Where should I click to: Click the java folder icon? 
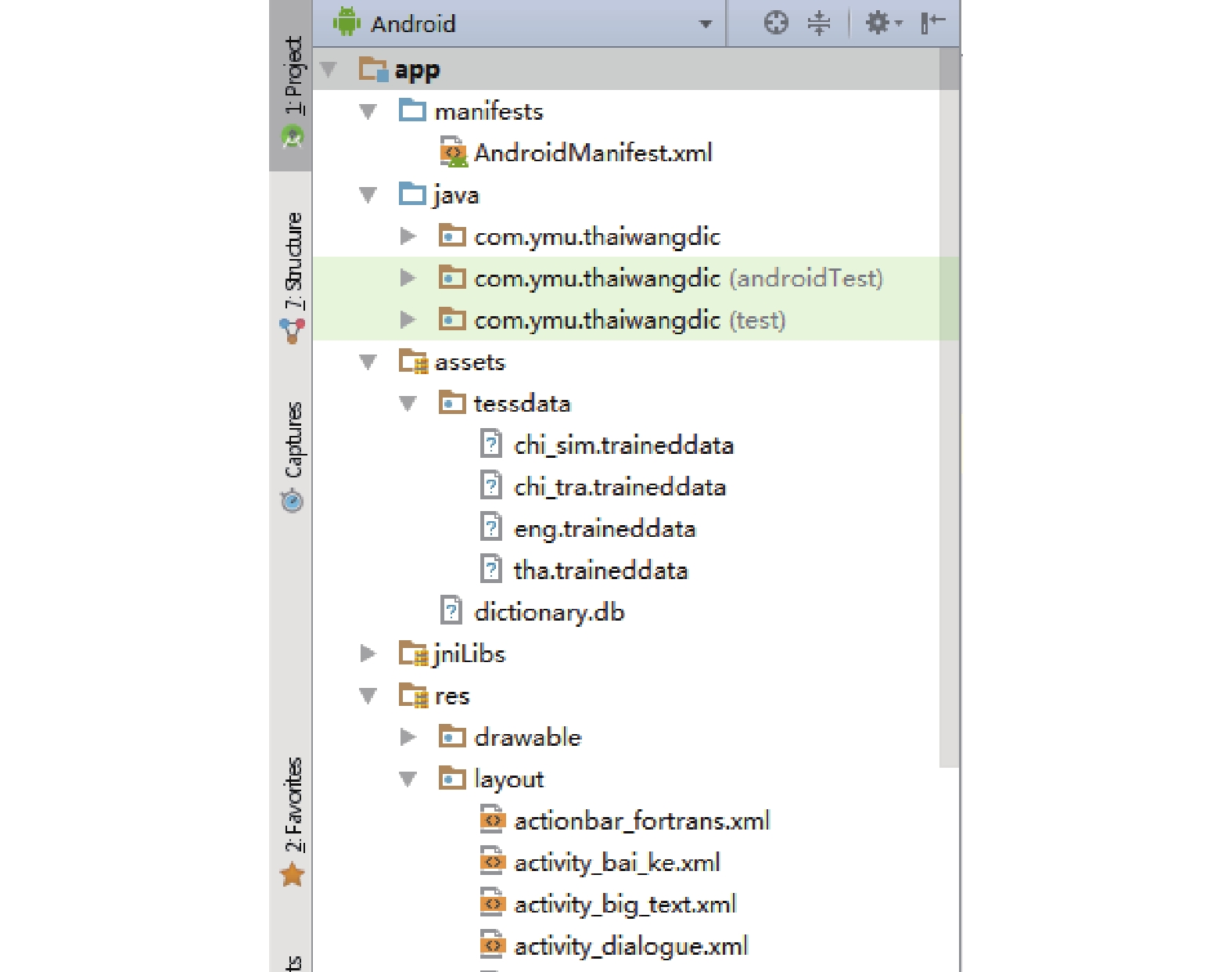click(x=412, y=193)
